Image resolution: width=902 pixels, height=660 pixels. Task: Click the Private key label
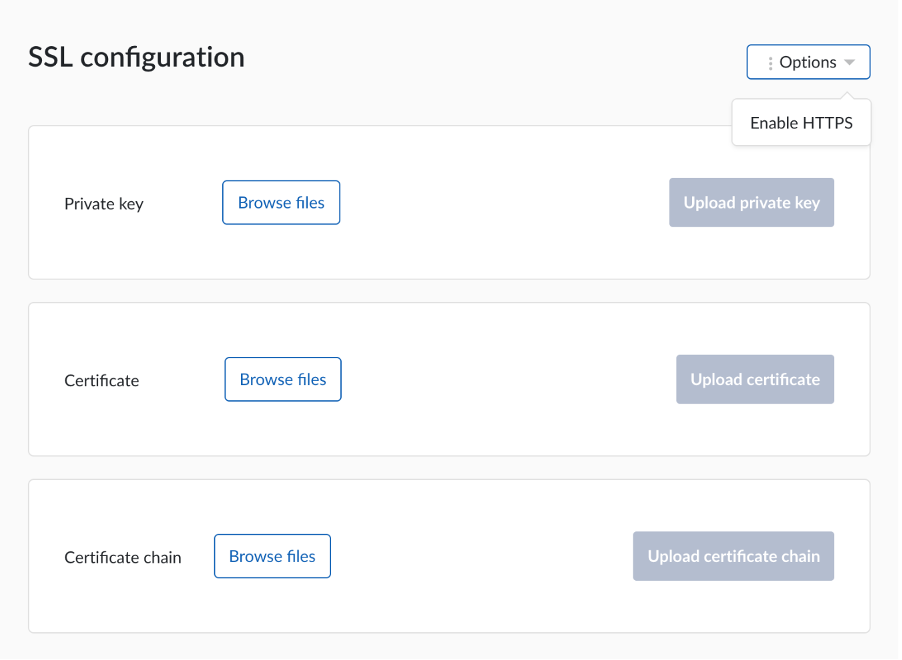click(x=104, y=204)
